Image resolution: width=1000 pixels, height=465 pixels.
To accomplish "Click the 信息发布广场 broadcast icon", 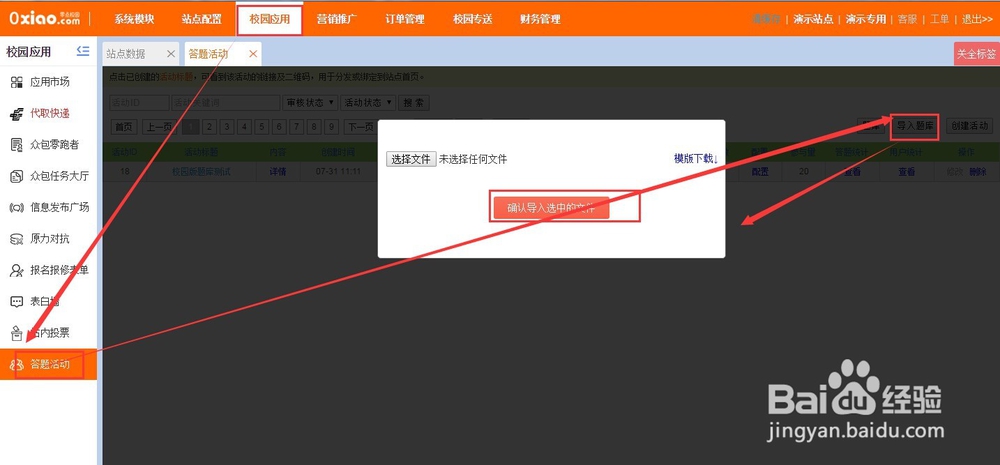I will coord(17,207).
